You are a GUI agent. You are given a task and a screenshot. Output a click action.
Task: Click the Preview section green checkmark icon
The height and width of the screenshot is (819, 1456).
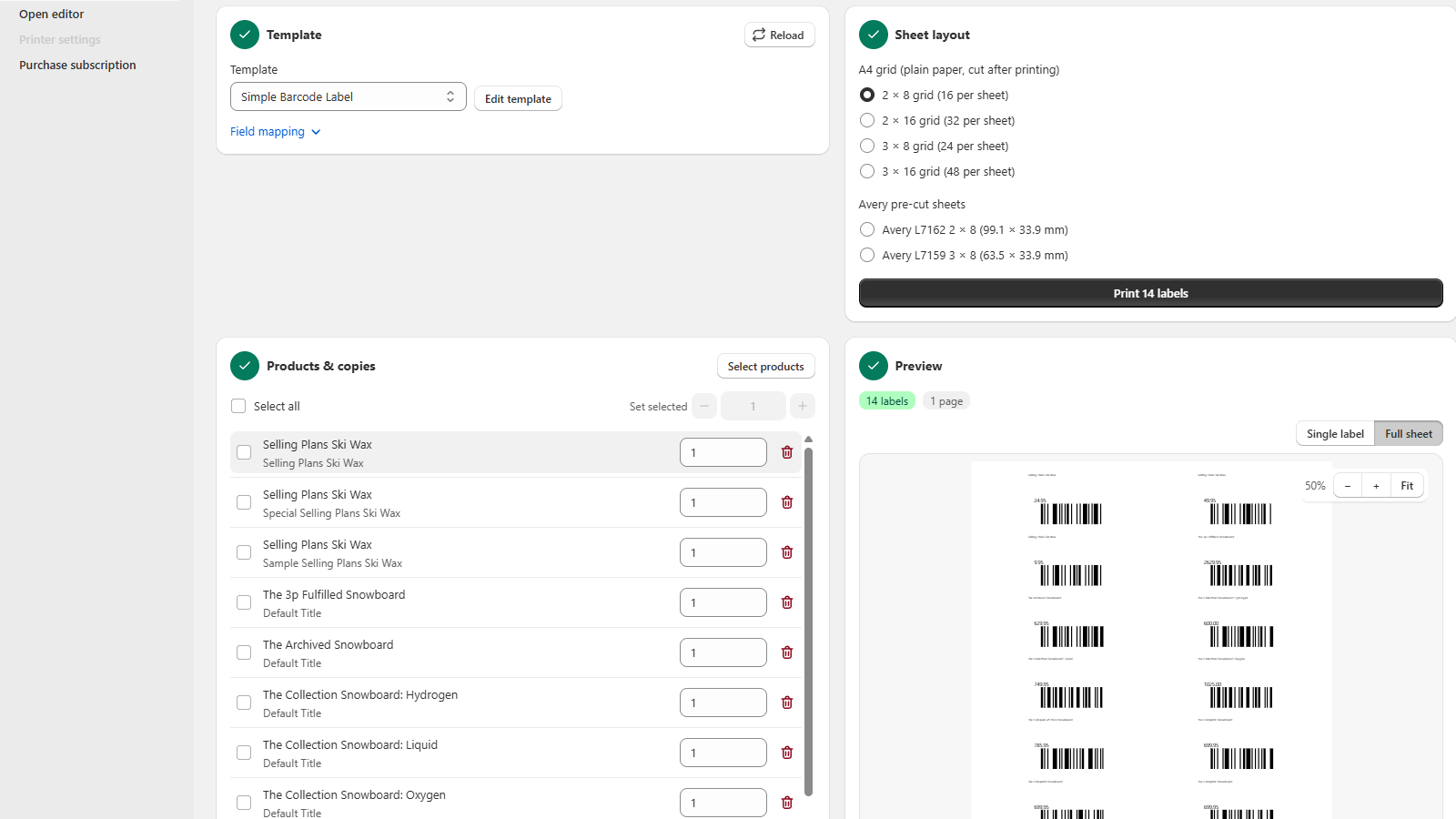(874, 366)
